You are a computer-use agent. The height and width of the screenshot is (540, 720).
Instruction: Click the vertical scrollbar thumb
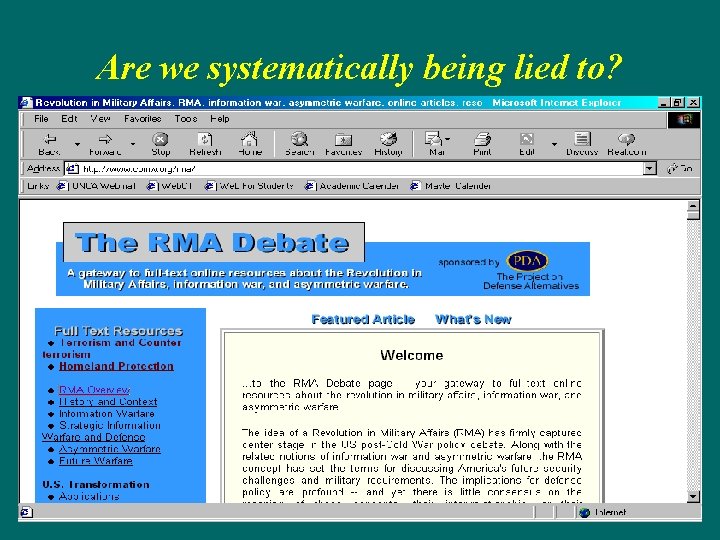(x=693, y=215)
